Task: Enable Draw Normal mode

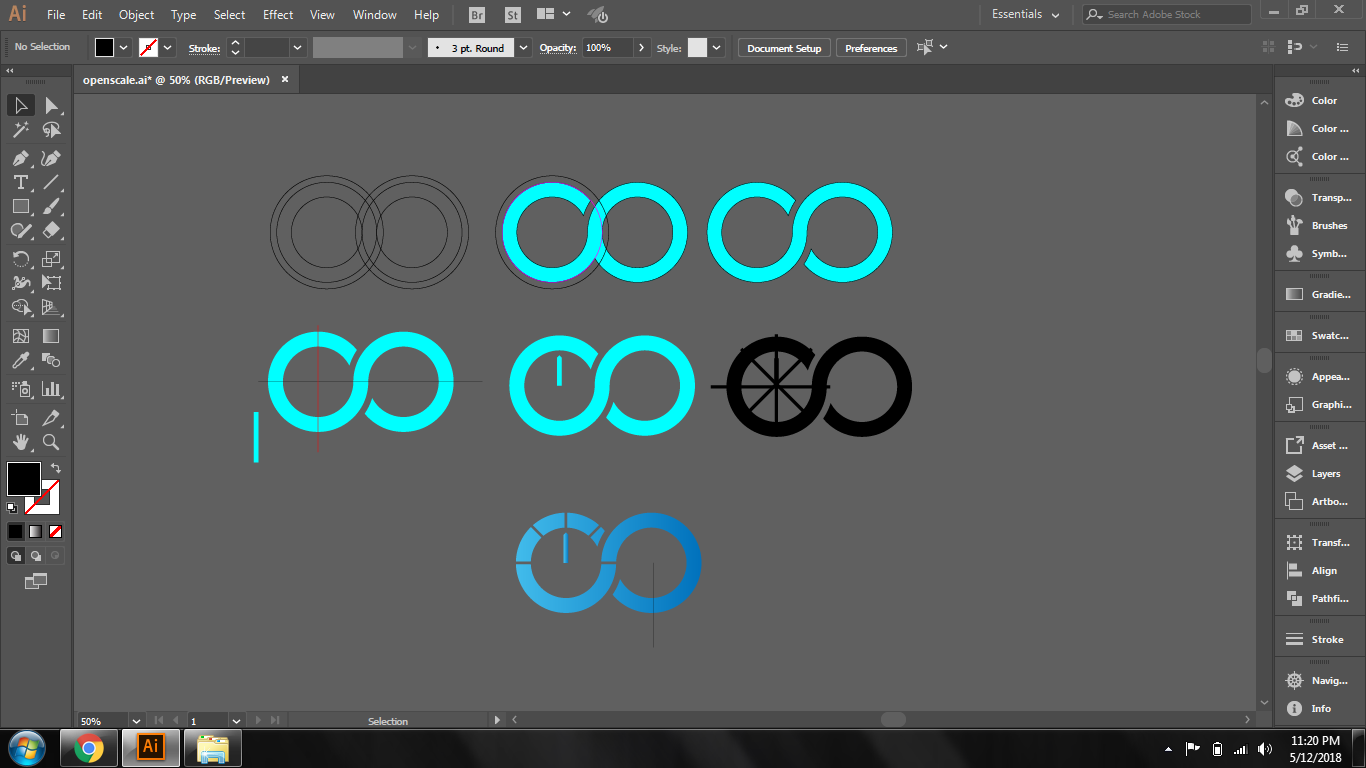Action: coord(16,555)
